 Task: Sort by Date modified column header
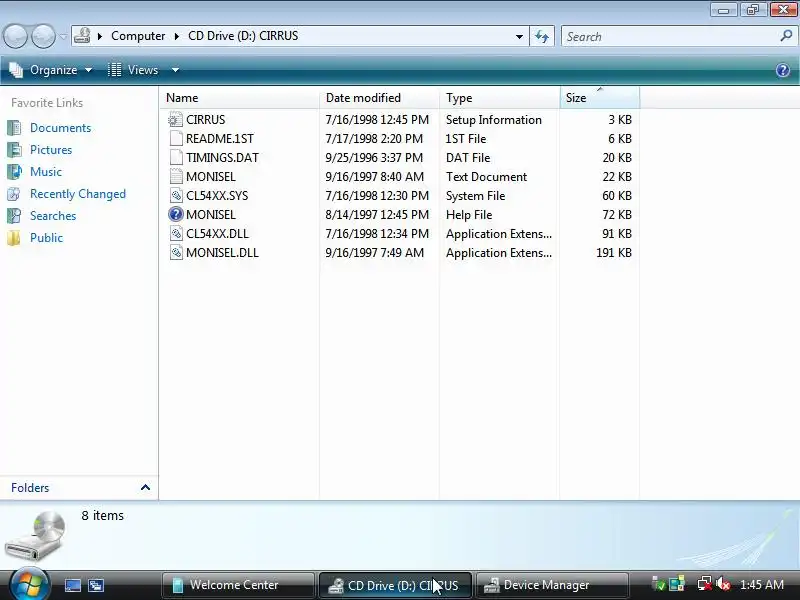379,97
